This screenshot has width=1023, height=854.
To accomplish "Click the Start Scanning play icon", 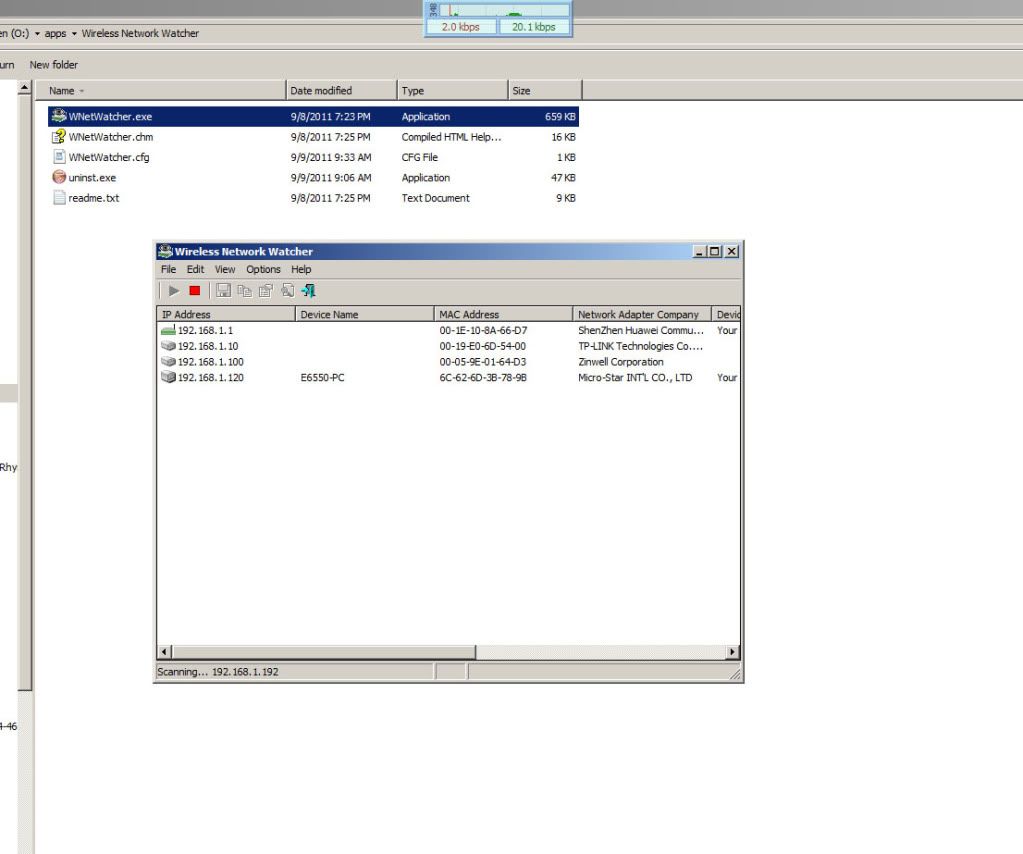I will click(174, 291).
